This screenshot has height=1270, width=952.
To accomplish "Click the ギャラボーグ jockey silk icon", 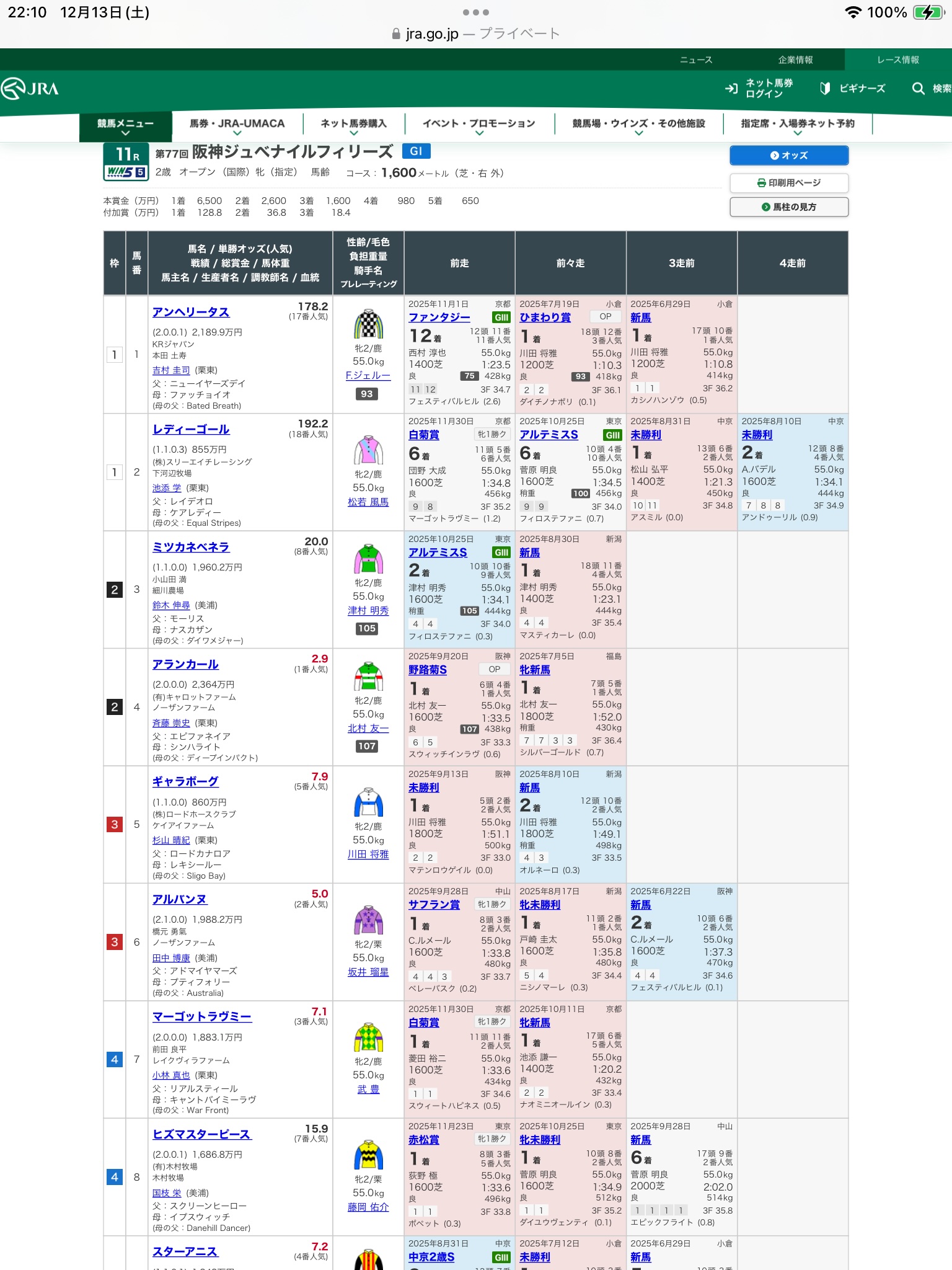I will [x=368, y=803].
